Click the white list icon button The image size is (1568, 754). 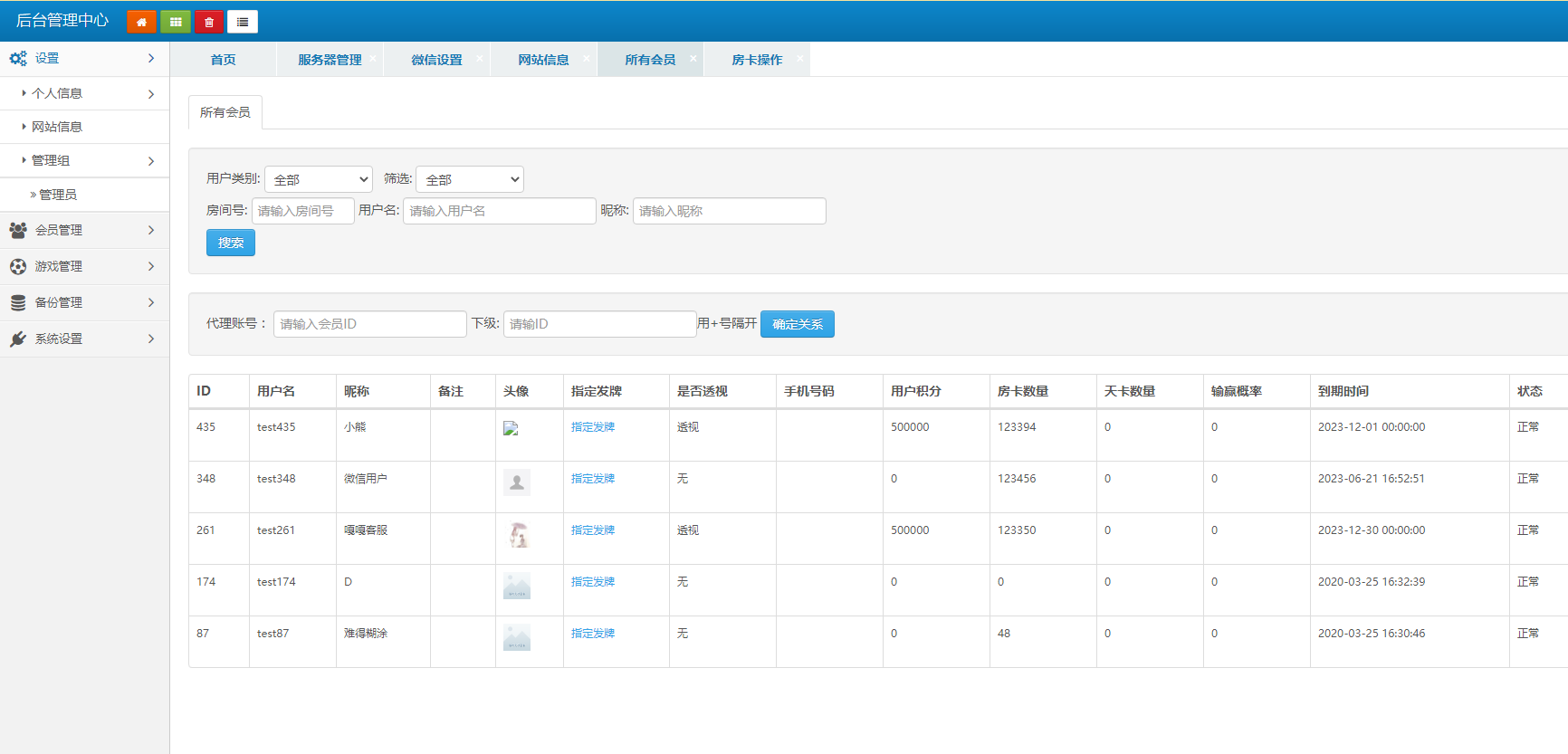243,22
